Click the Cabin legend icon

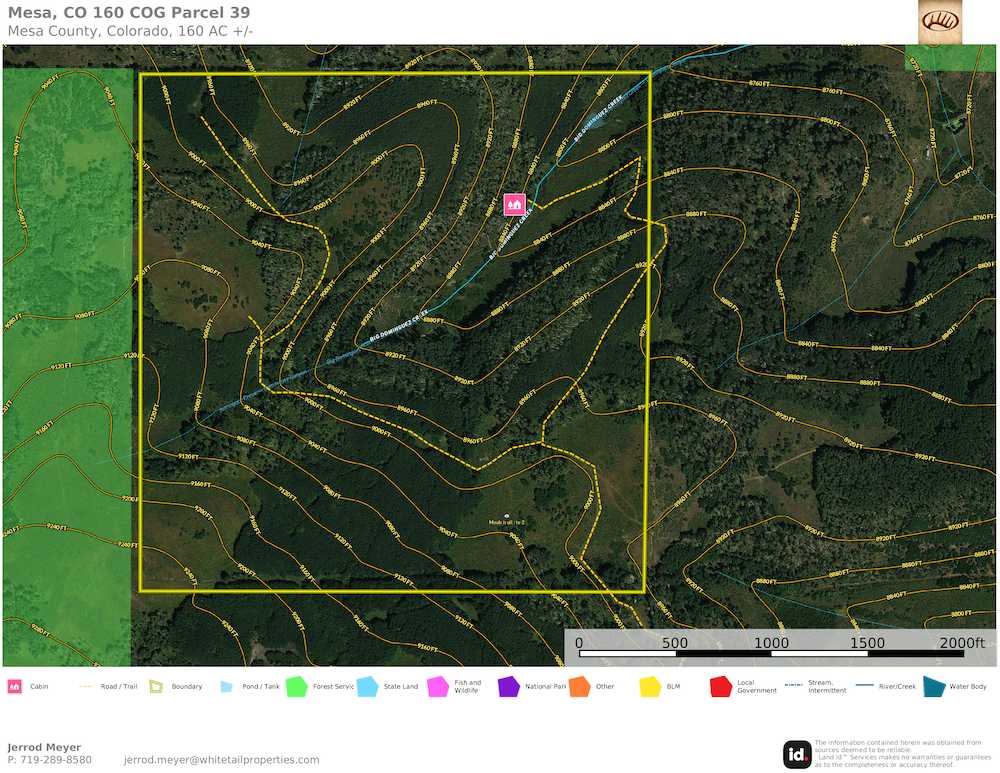click(x=15, y=687)
